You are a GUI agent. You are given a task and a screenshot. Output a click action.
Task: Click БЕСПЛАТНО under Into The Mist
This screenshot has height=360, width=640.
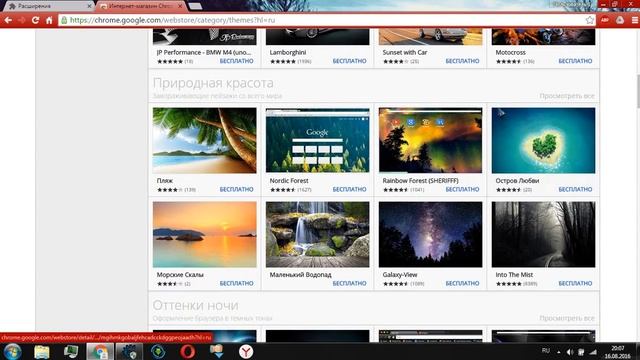(575, 283)
